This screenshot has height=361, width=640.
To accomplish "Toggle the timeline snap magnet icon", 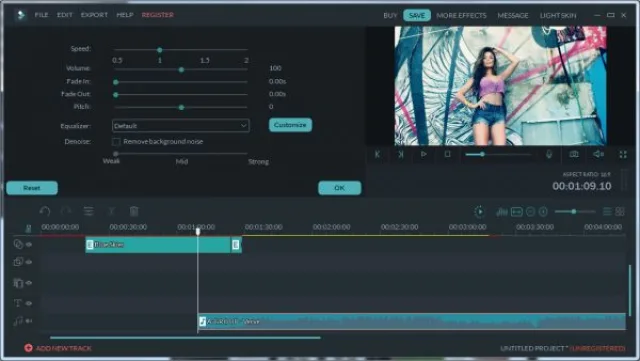I will 28,228.
